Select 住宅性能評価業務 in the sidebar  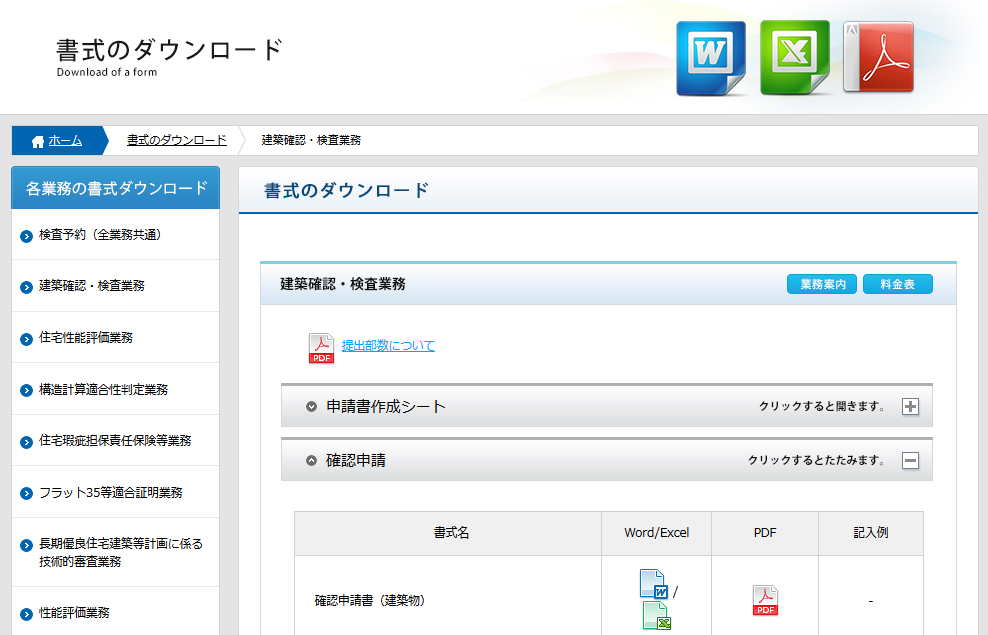pos(86,338)
